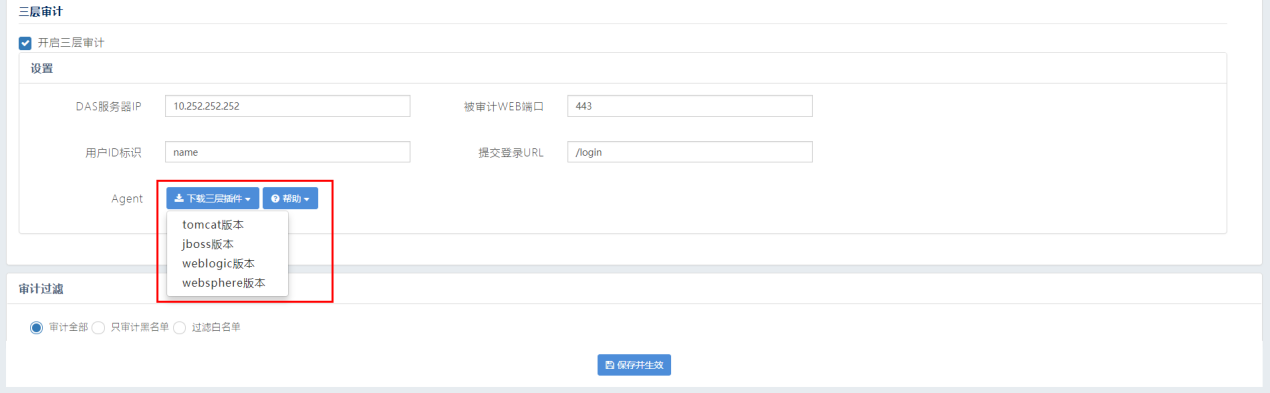
Task: Click the 提交登录URL field with /login
Action: pyautogui.click(x=690, y=152)
